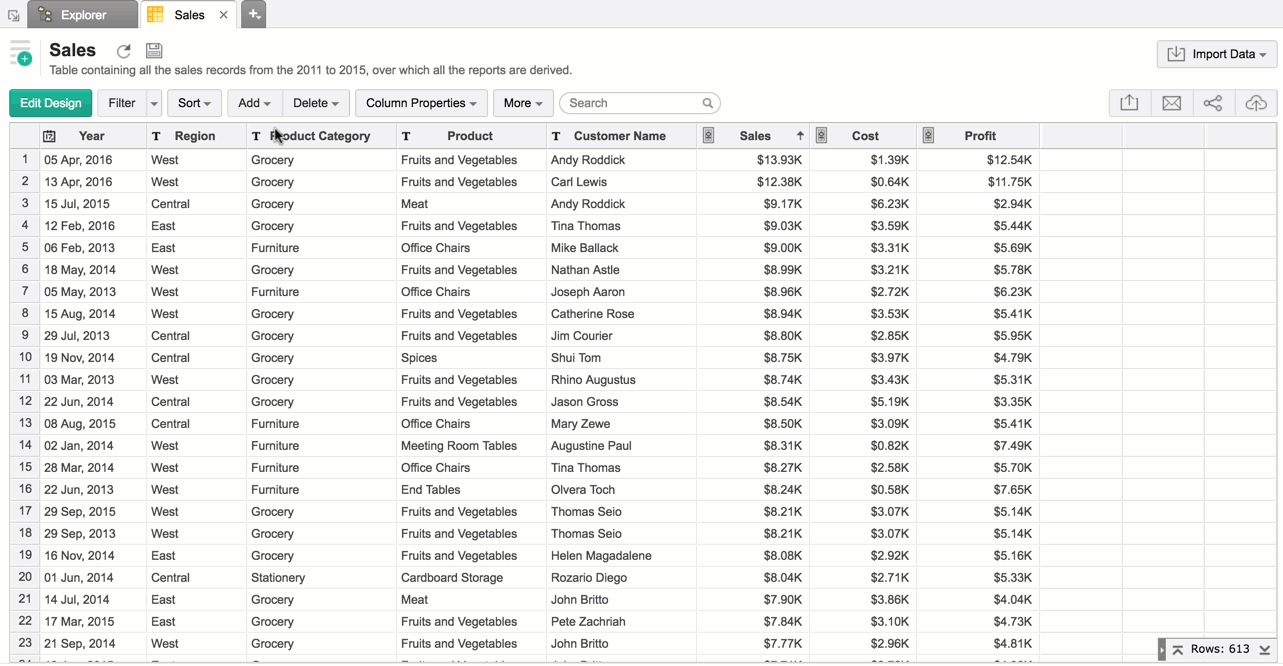Jump to last row using bottom arrow icon
1283x666 pixels.
point(1265,650)
